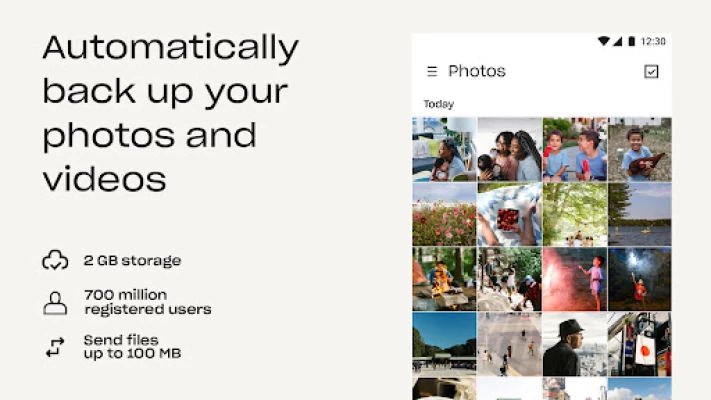Open photo of man in black hat
The image size is (711, 400).
[x=575, y=344]
